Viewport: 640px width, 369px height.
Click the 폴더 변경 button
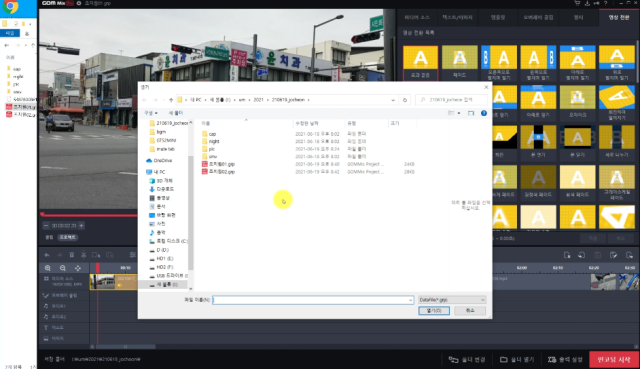[x=467, y=360]
